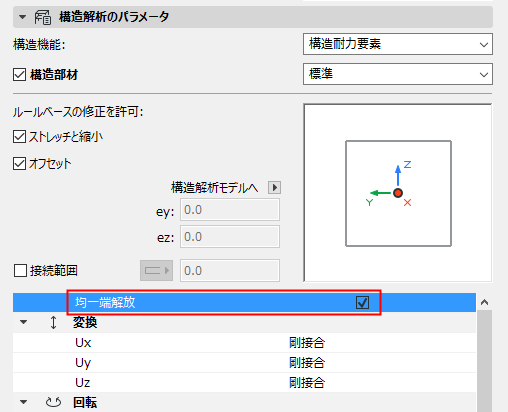Screen dimensions: 508x412
Task: Uncheck ストレッチと縮小 checkbox
Action: (x=19, y=137)
